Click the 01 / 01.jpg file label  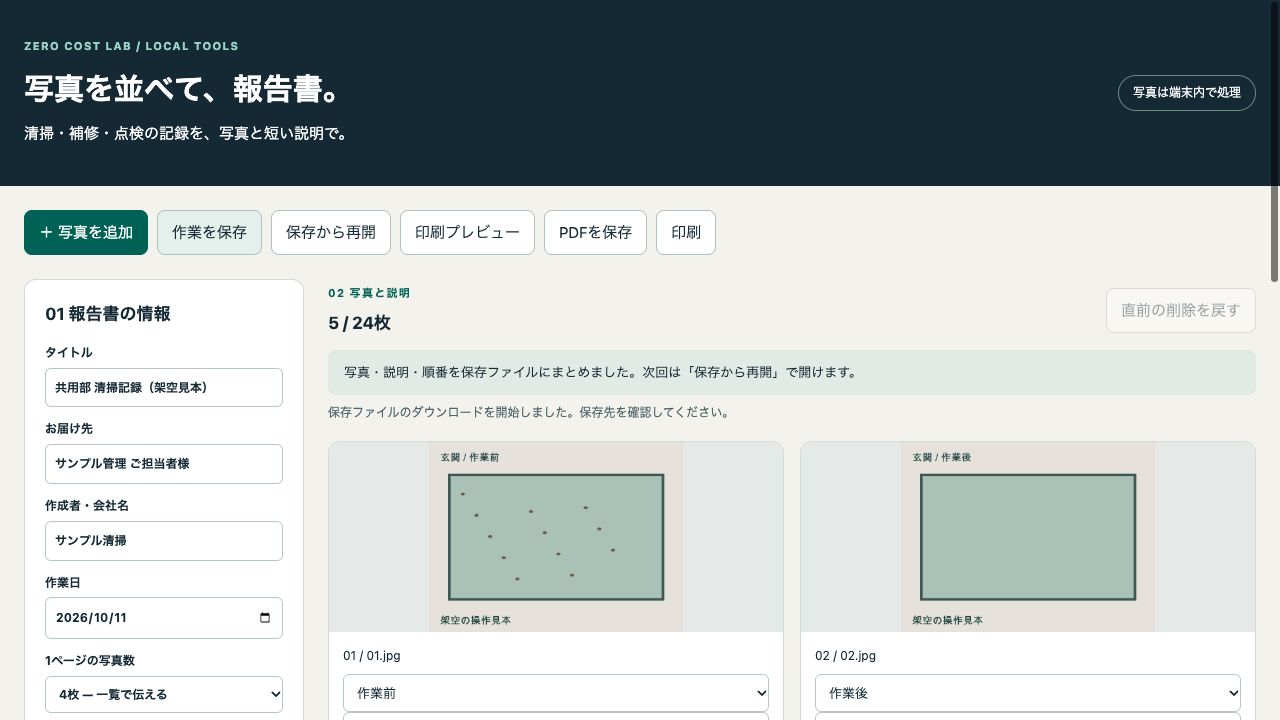(372, 656)
